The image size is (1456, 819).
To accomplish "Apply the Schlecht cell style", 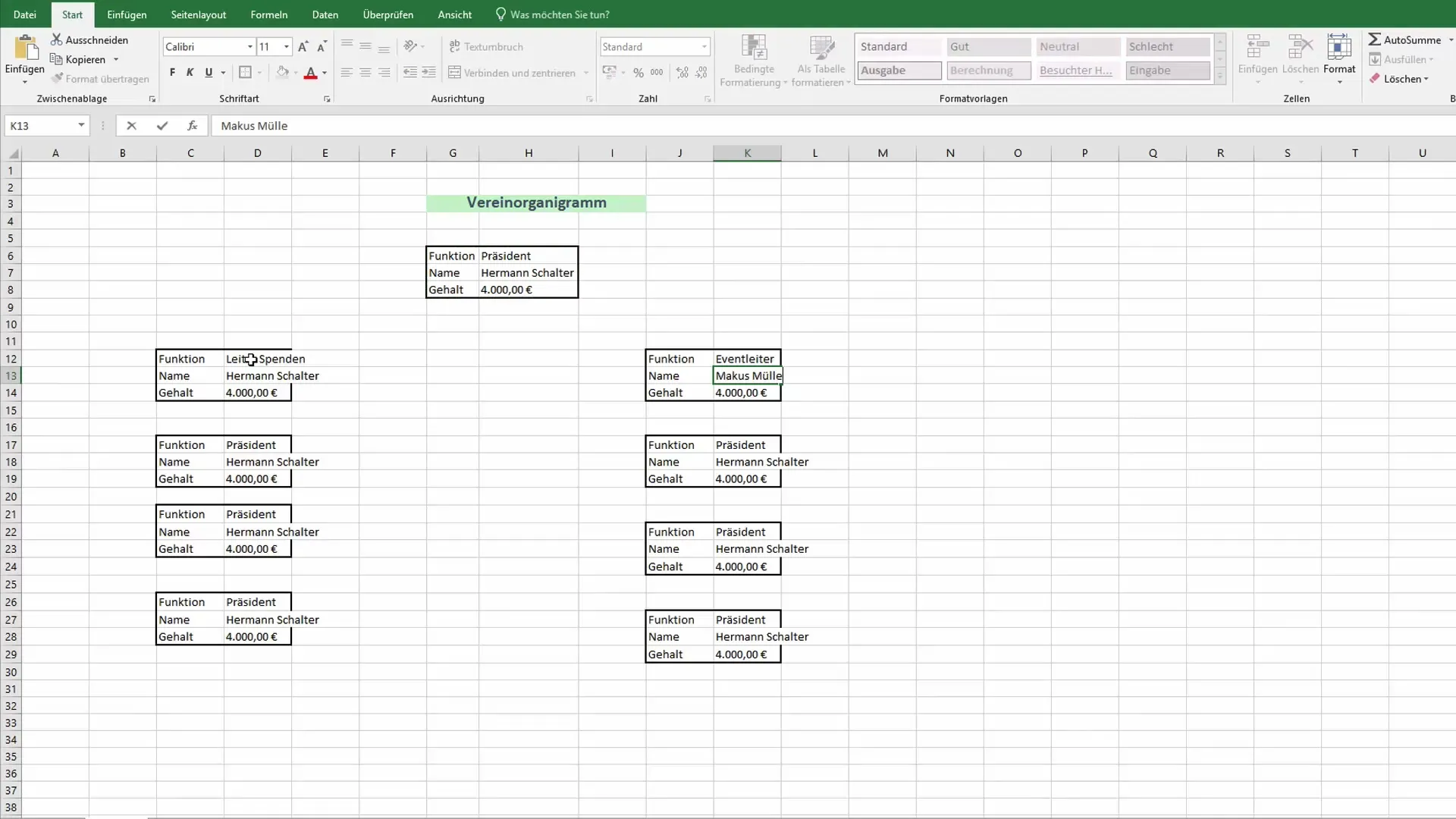I will tap(1168, 47).
